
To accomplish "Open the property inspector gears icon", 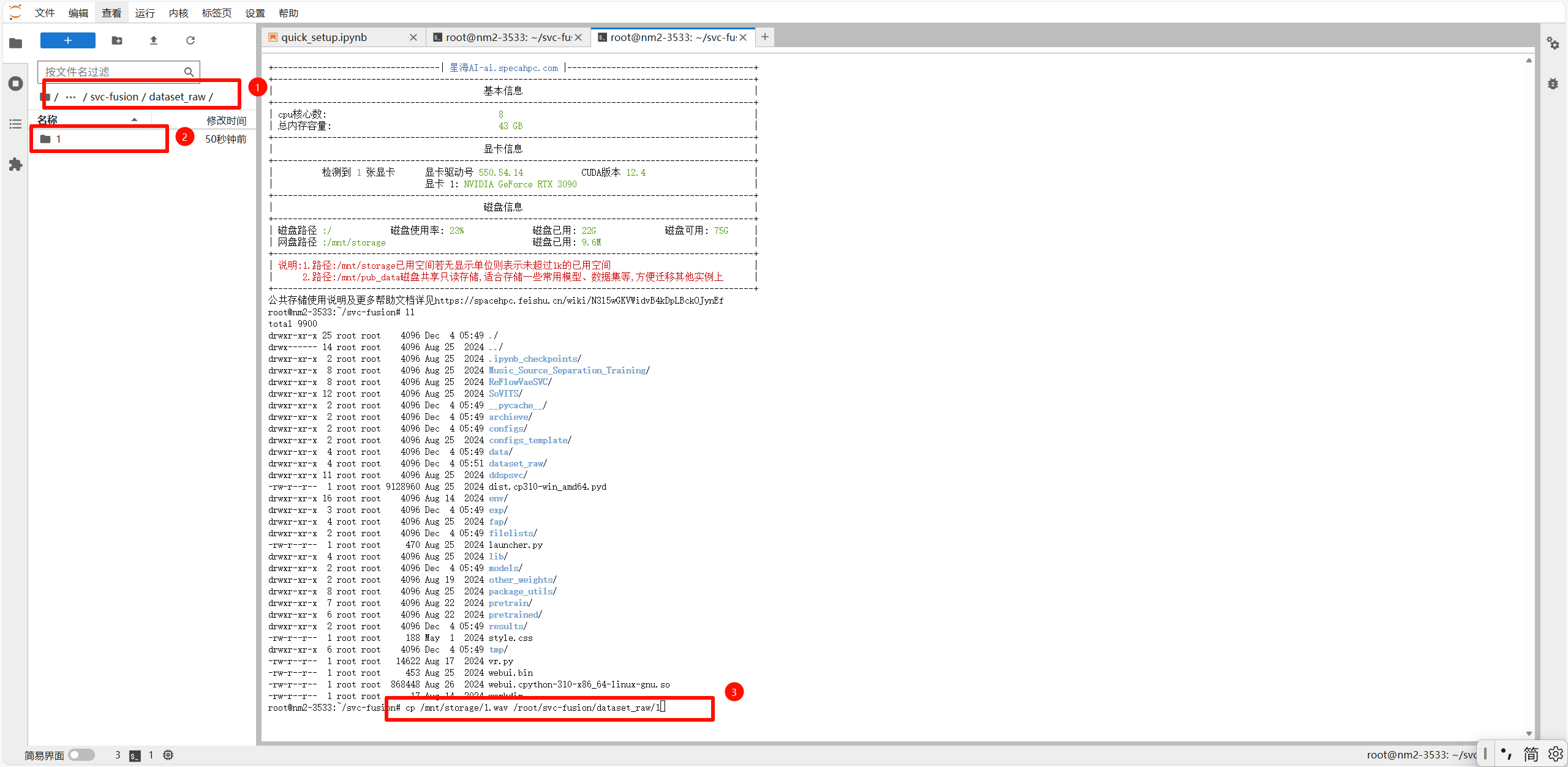I will (1553, 43).
